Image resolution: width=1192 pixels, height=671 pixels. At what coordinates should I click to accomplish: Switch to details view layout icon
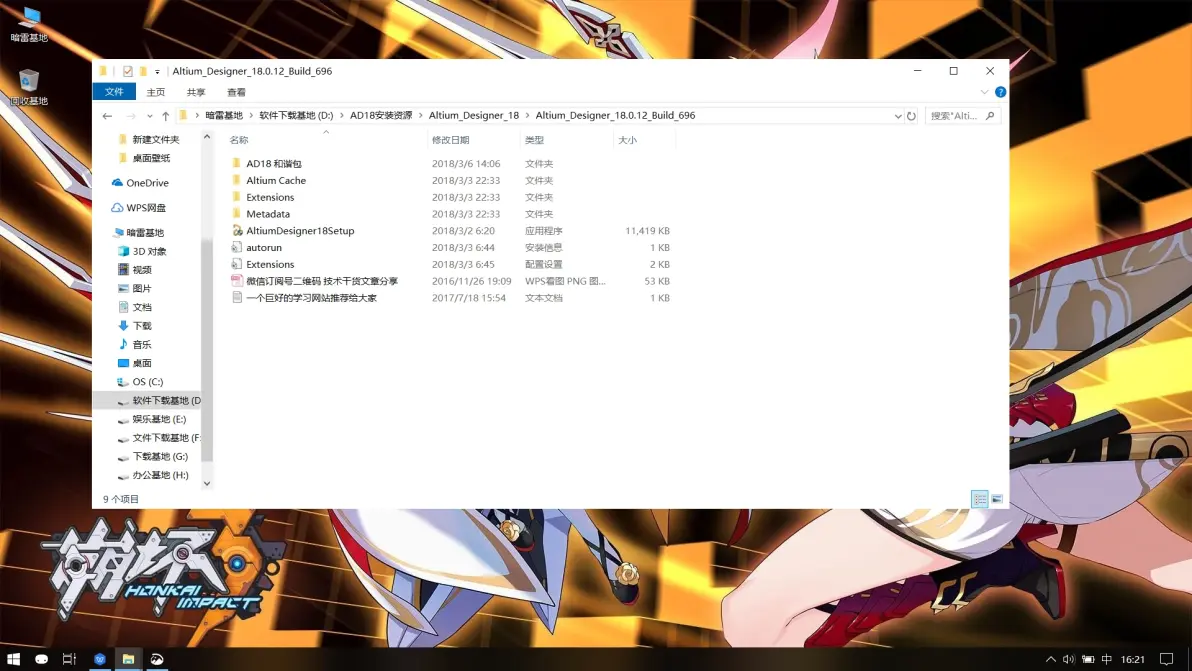pos(979,499)
